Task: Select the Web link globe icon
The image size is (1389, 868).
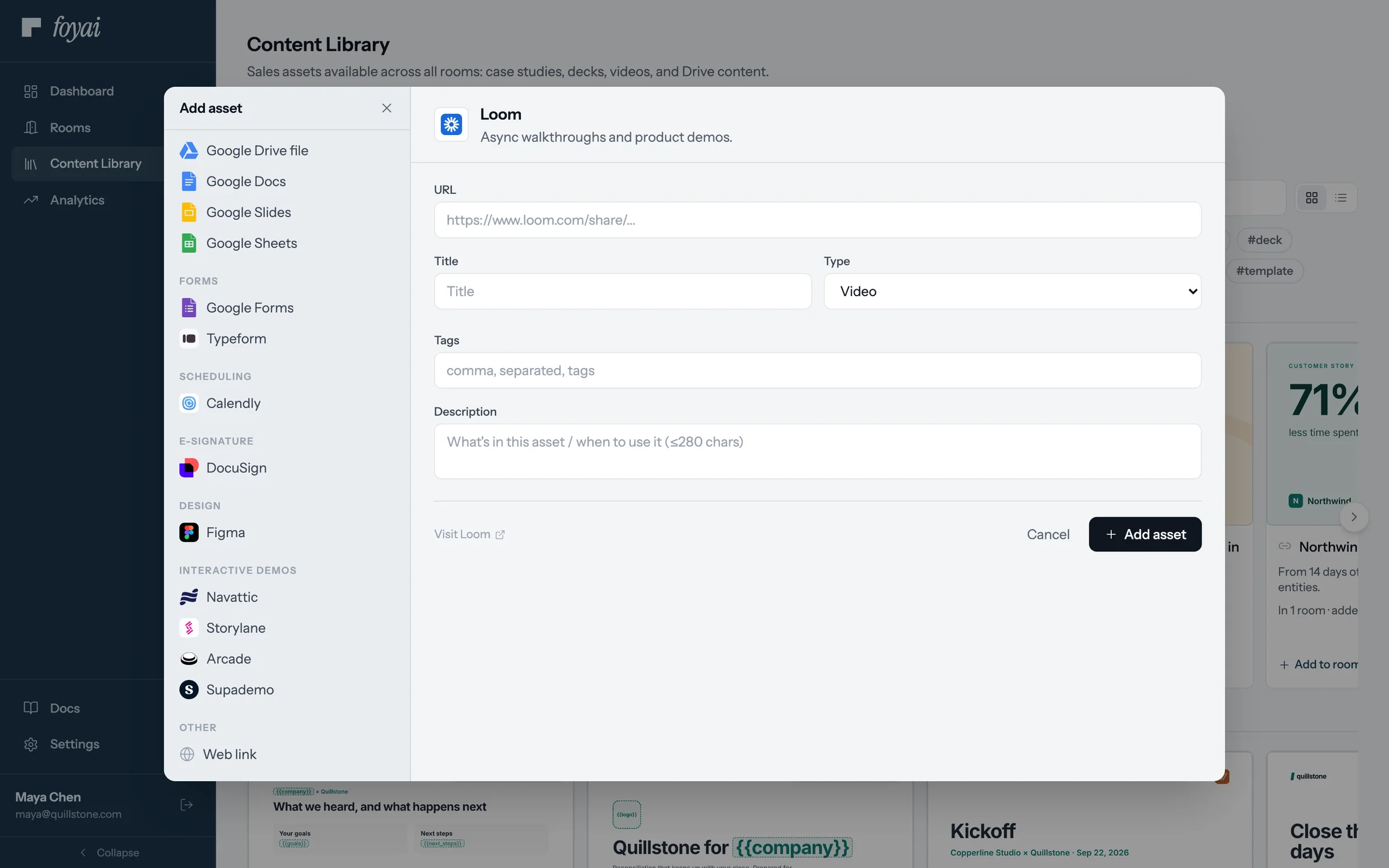Action: pyautogui.click(x=187, y=755)
